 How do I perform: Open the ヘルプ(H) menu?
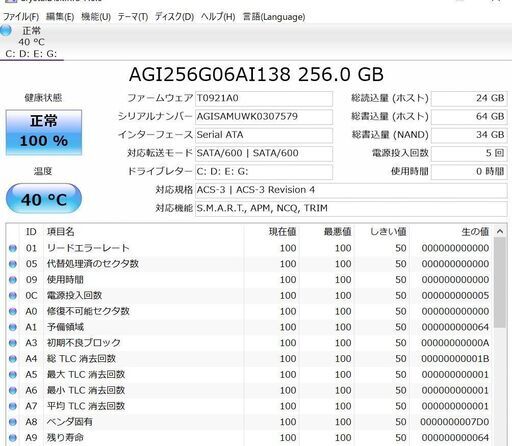(218, 17)
